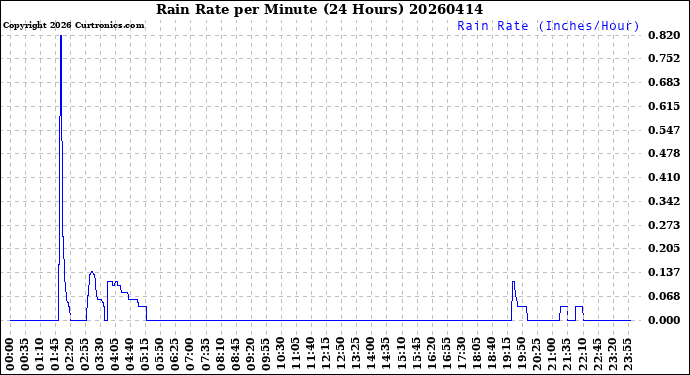Click the 01:10 time label

40,355
